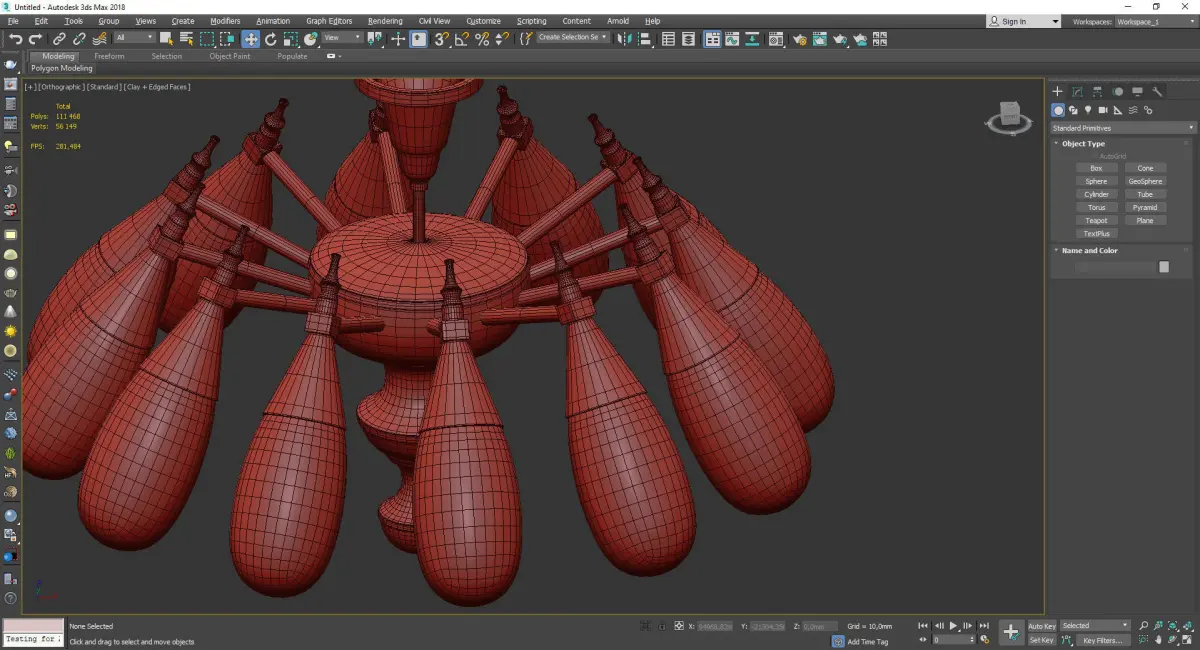Switch to the Modify command panel
Screen dimensions: 1200x650
pos(1077,92)
